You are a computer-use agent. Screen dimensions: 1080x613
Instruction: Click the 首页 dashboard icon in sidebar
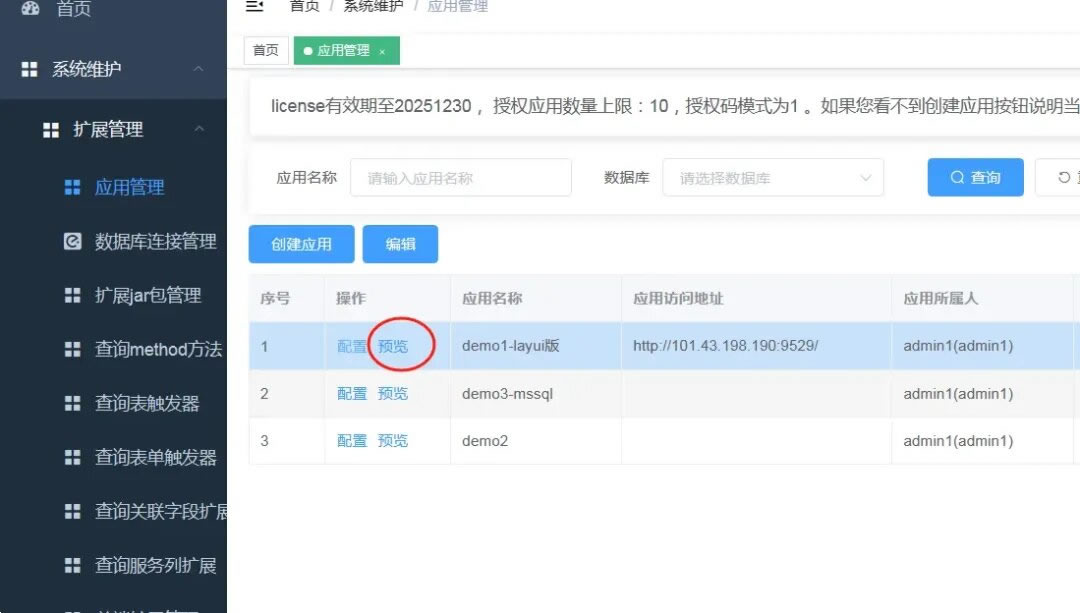click(x=30, y=8)
